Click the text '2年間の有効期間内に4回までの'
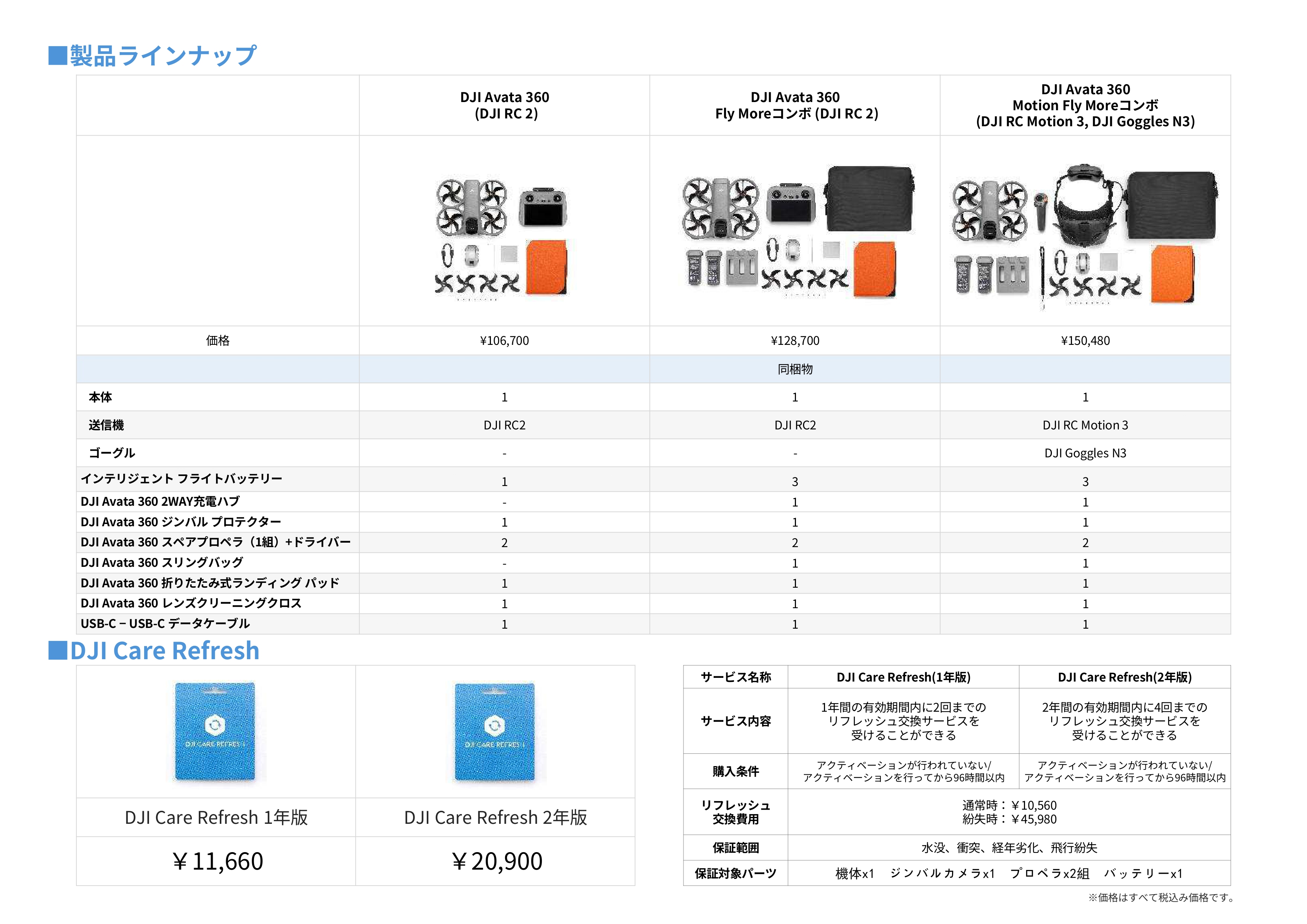1307x924 pixels. [1125, 707]
